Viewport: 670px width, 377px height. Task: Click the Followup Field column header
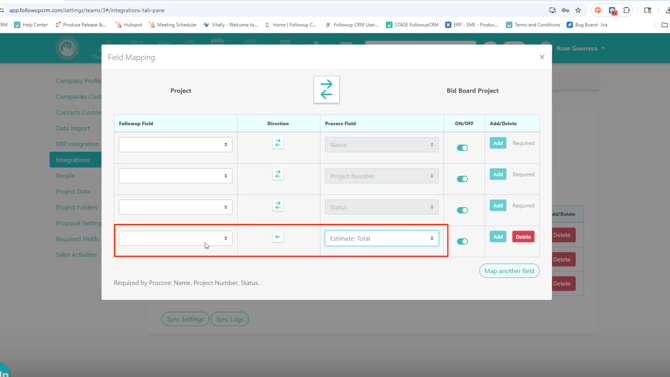click(x=136, y=124)
